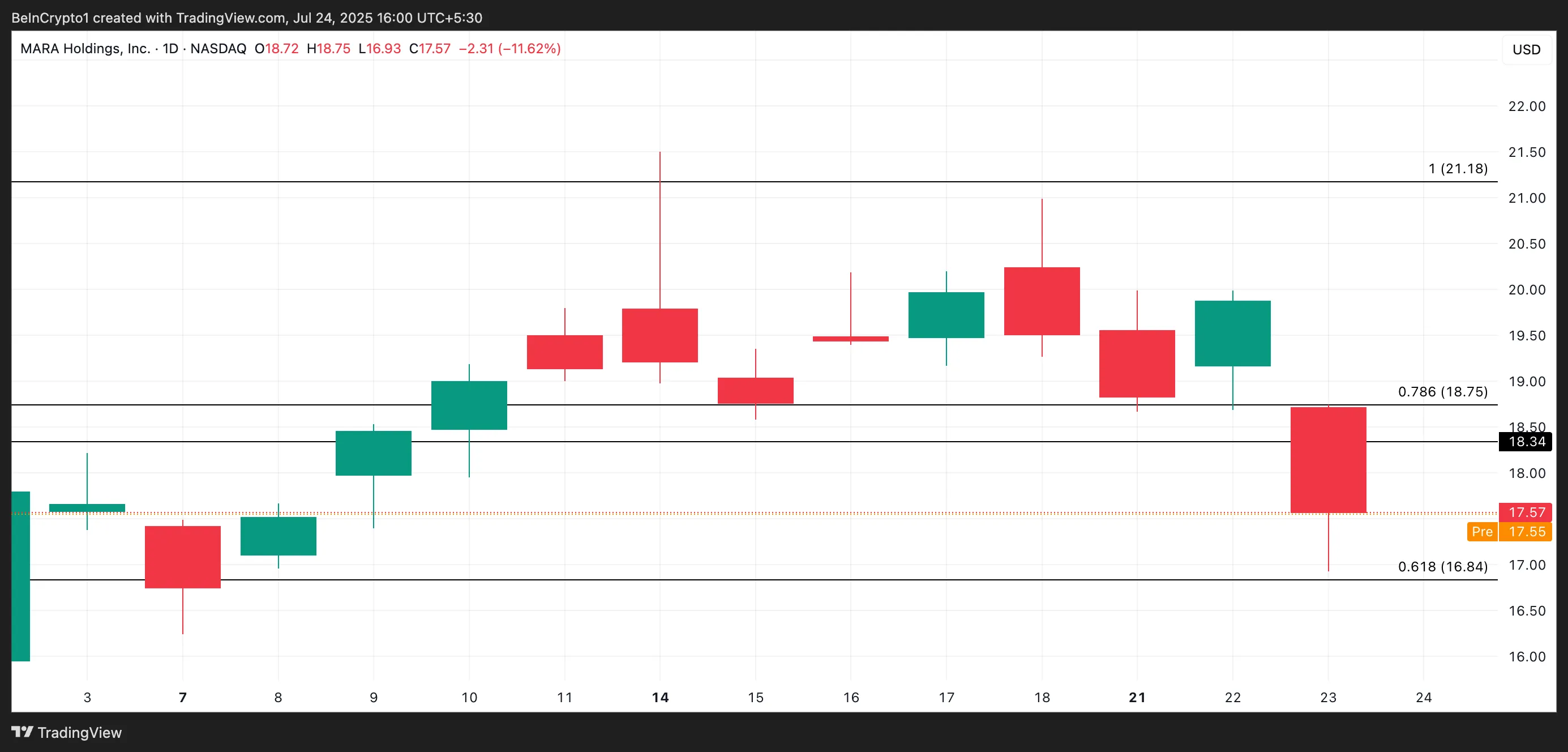
Task: Select the green candle on July 22
Action: point(1233,333)
